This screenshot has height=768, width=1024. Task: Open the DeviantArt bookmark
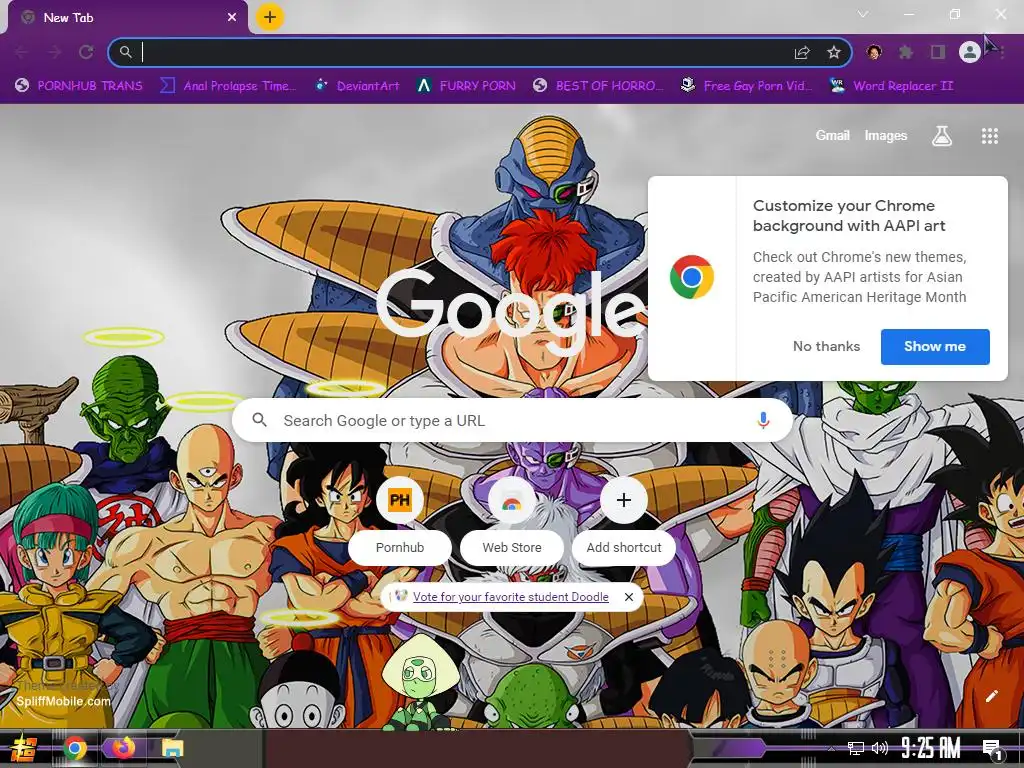tap(357, 86)
